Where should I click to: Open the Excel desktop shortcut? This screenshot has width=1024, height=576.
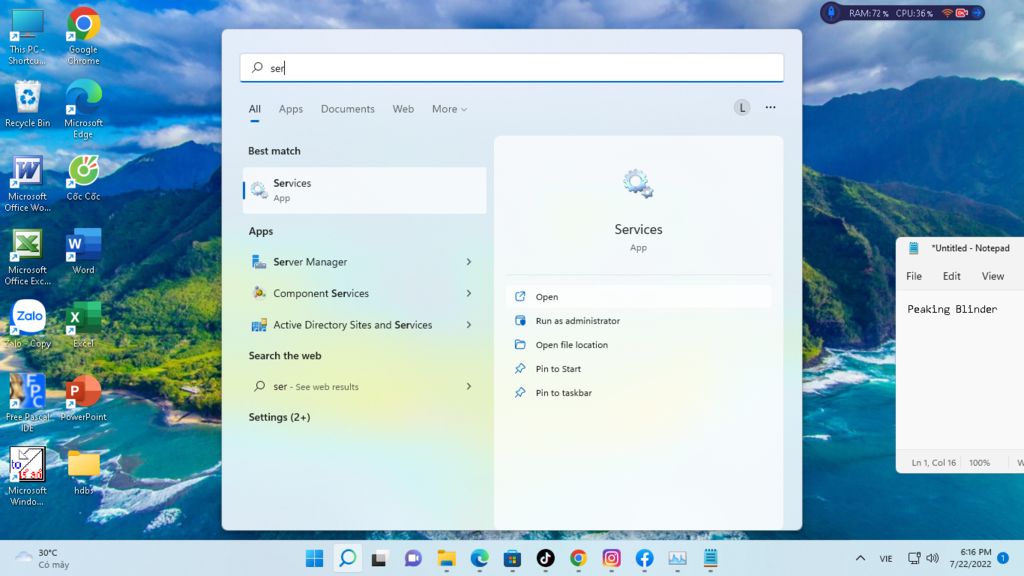(84, 325)
